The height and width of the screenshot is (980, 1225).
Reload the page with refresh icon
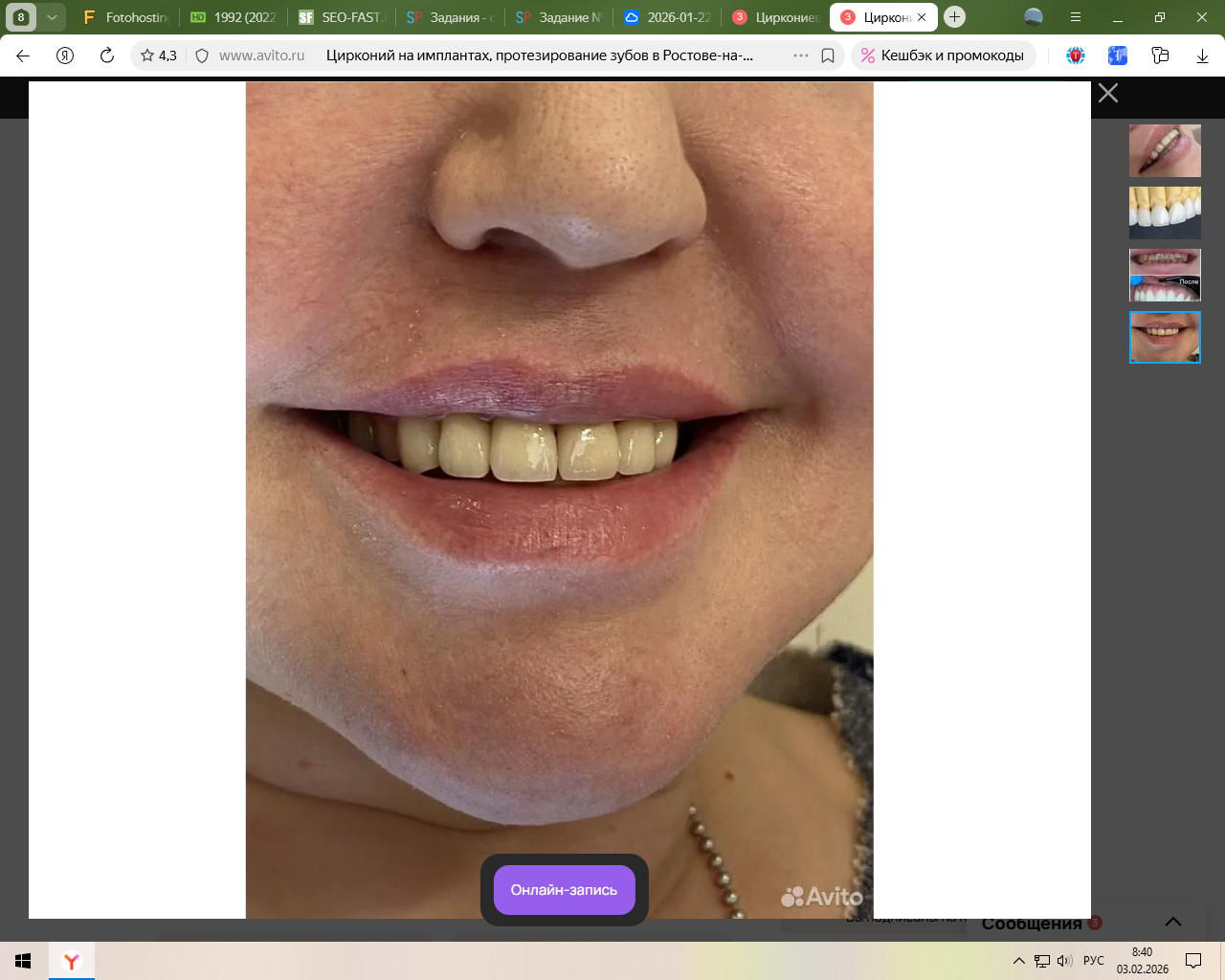tap(107, 56)
